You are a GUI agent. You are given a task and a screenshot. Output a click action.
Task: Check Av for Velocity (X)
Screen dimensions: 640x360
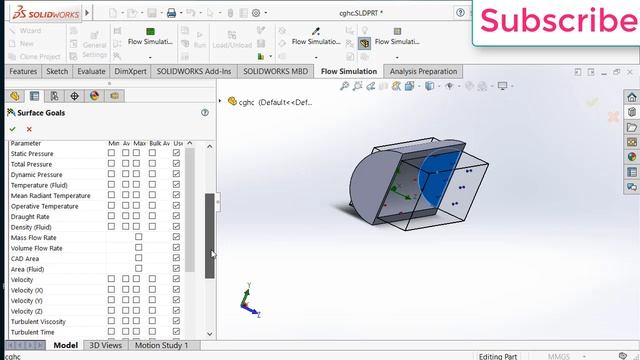coord(126,289)
